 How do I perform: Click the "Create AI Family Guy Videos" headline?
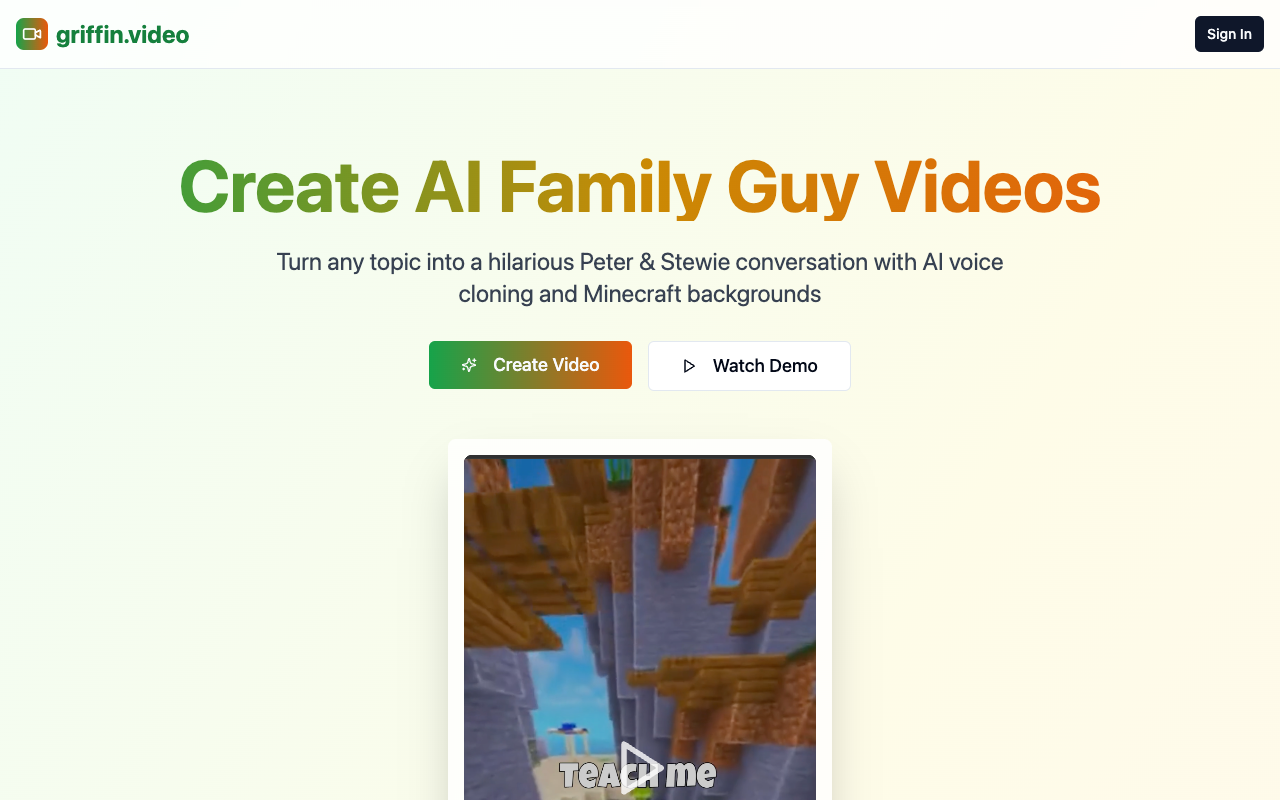coord(640,187)
